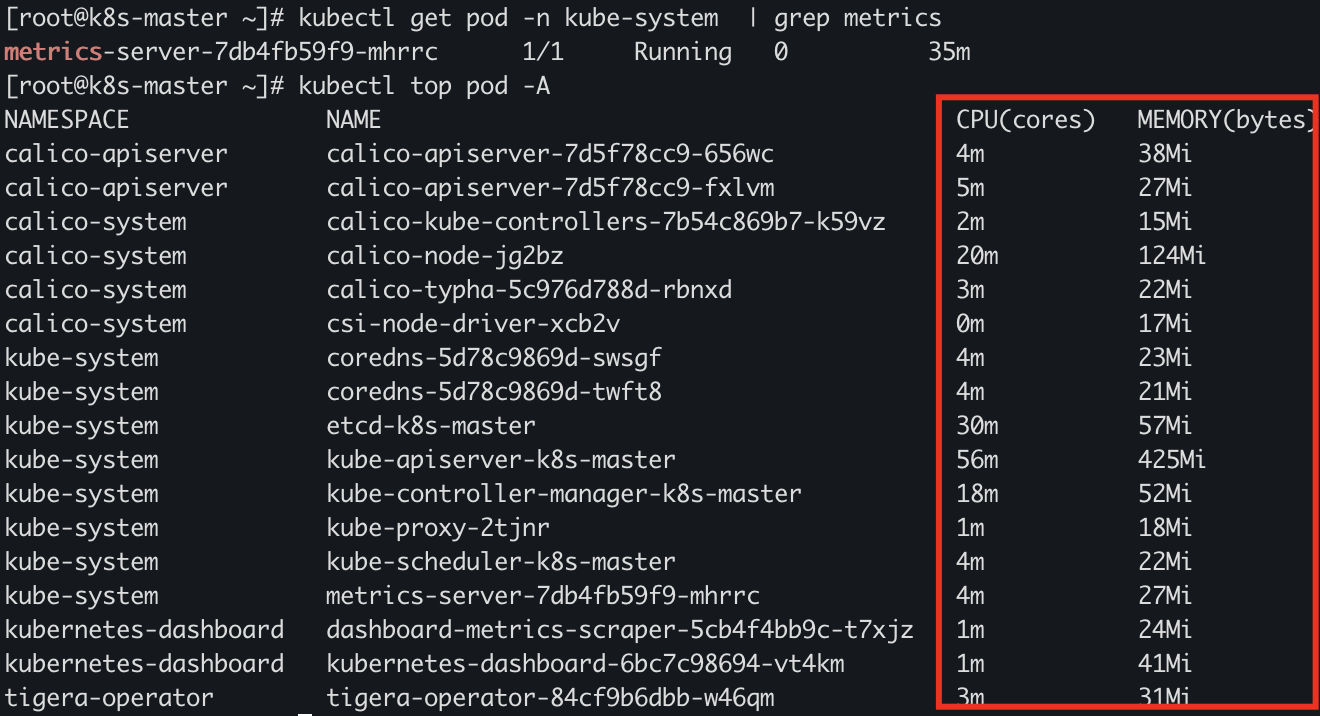Viewport: 1320px width, 716px height.
Task: Click the 124Mi memory value
Action: (1171, 256)
